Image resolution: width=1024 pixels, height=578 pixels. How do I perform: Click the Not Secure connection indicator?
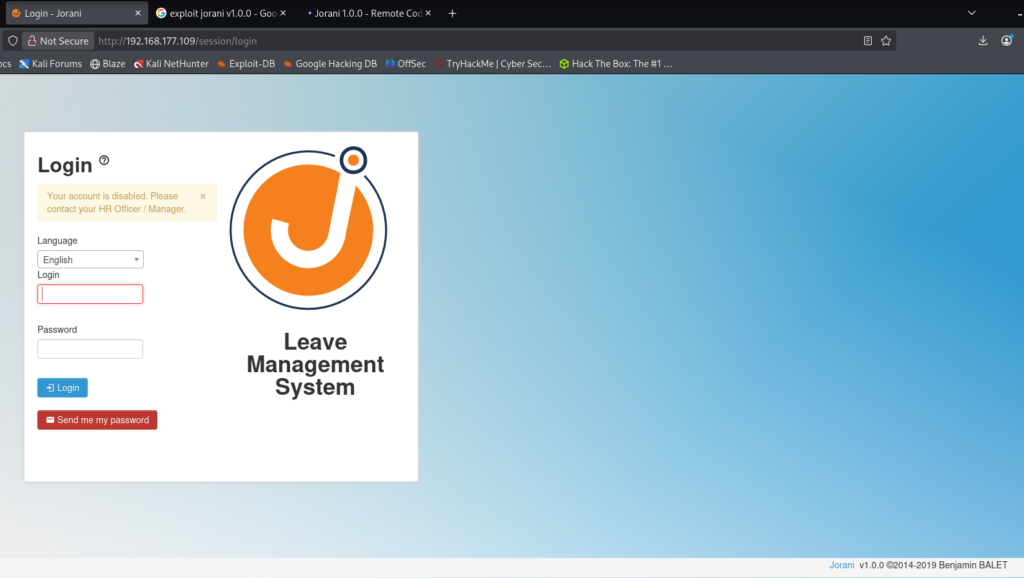click(x=56, y=41)
